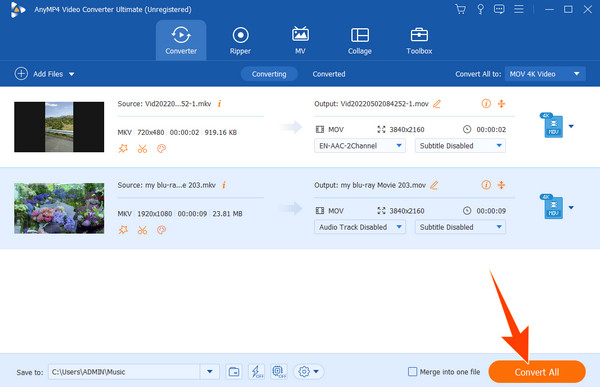The height and width of the screenshot is (387, 600).
Task: Click the 23.81 MB file size text
Action: [x=227, y=214]
